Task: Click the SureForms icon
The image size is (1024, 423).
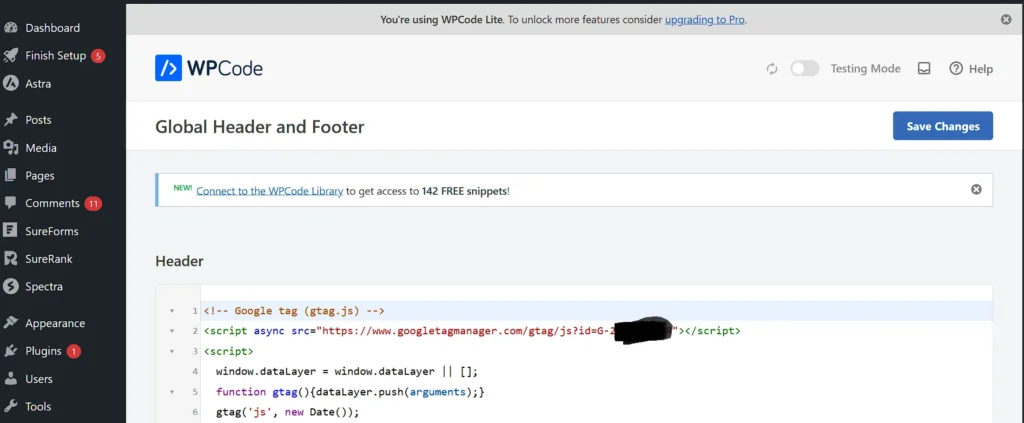Action: (x=10, y=231)
